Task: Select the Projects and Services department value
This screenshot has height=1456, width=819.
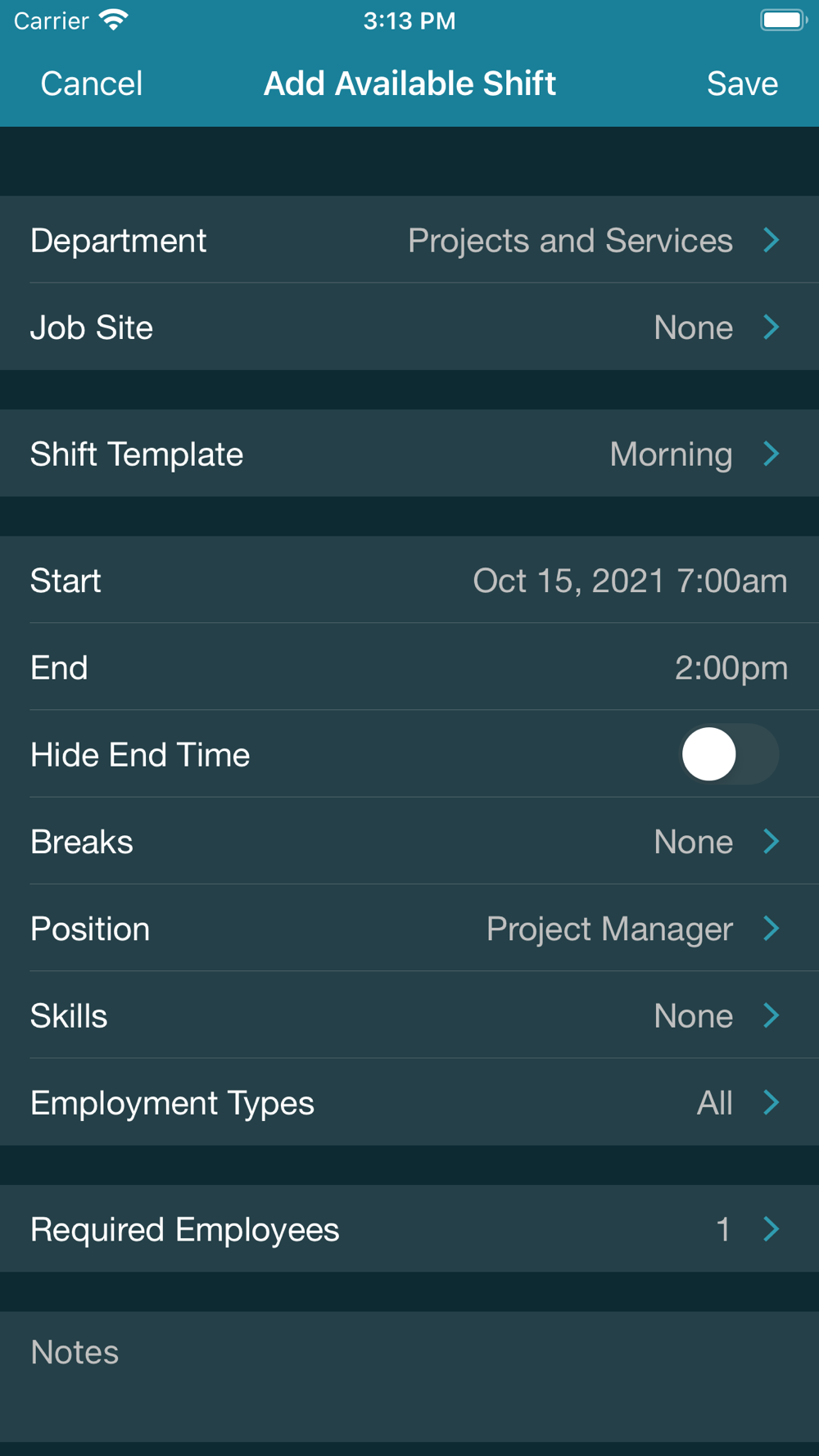Action: click(570, 241)
